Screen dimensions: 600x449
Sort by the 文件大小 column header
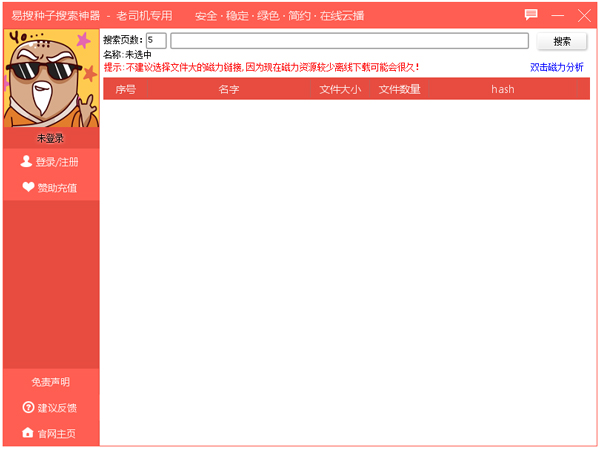point(339,89)
